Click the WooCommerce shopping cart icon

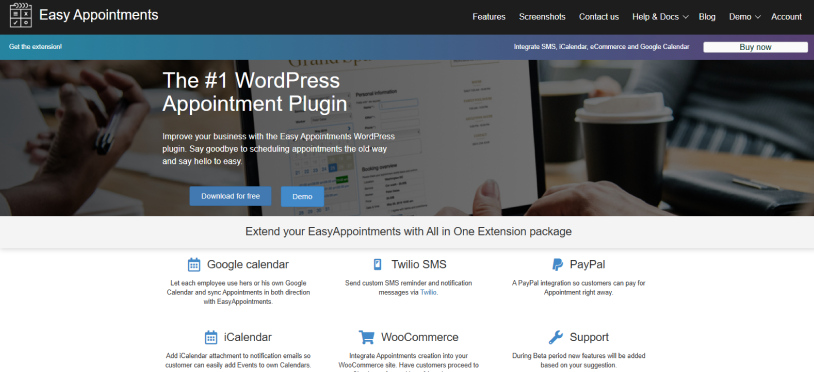point(367,337)
